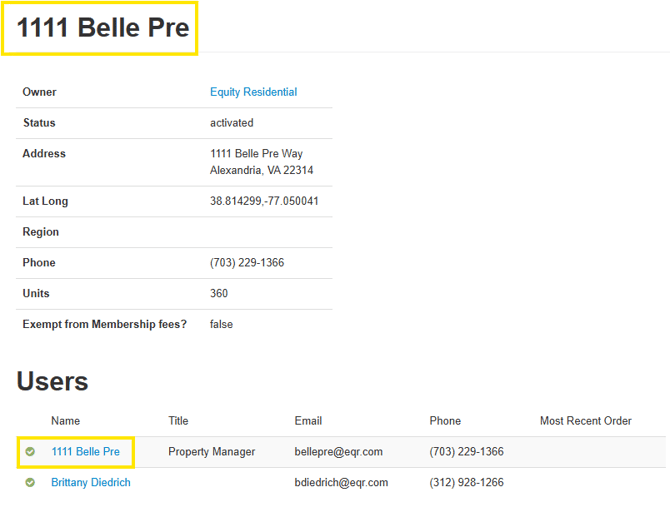
Task: Click the Most Recent Order column header
Action: [x=585, y=421]
